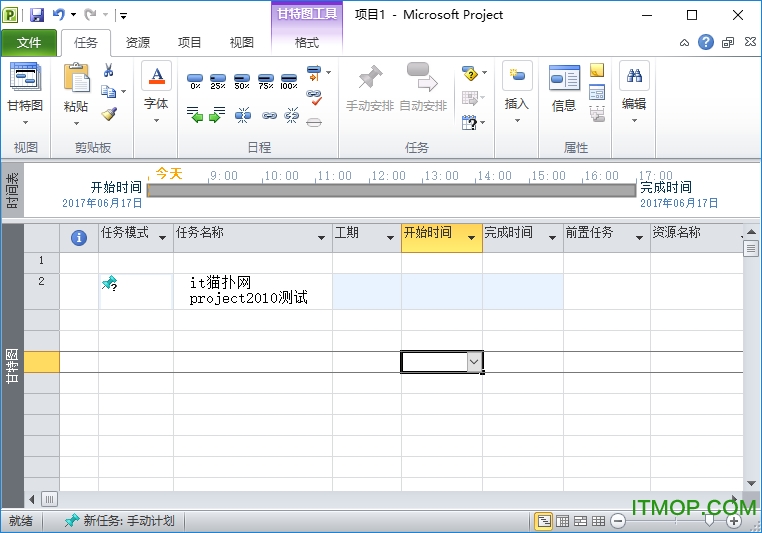This screenshot has width=762, height=533.
Task: Select task name cell 'it猫扑网 project2010测试'
Action: click(x=253, y=291)
